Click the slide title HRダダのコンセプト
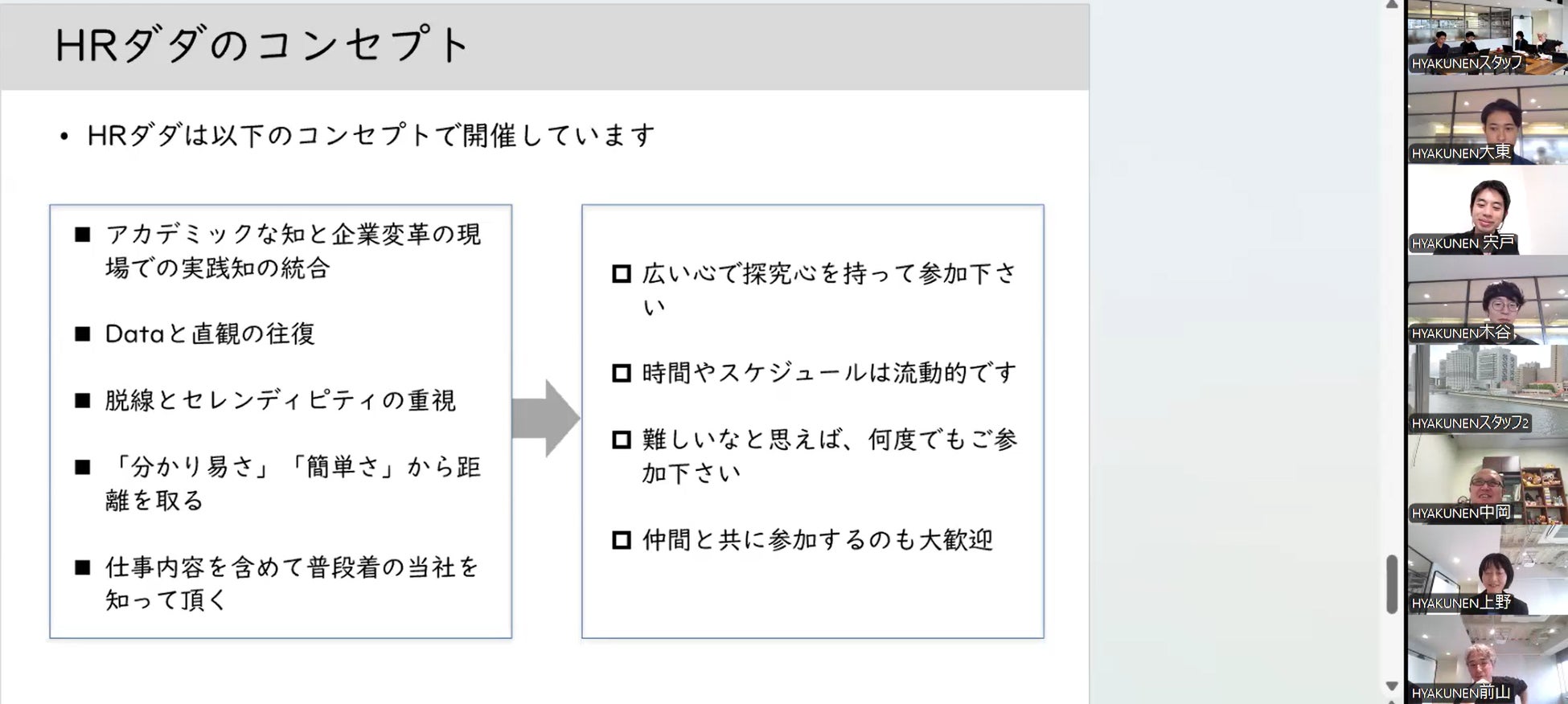Image resolution: width=1568 pixels, height=704 pixels. (x=261, y=45)
